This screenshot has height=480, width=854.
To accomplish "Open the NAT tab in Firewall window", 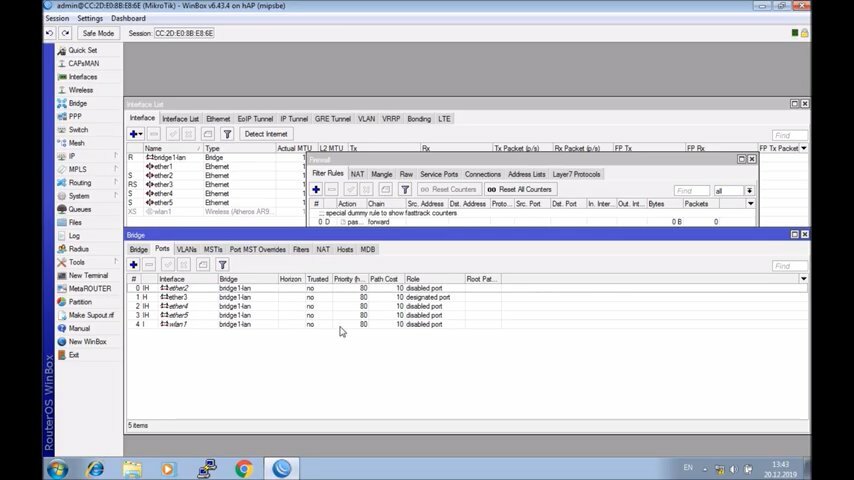I will 357,174.
